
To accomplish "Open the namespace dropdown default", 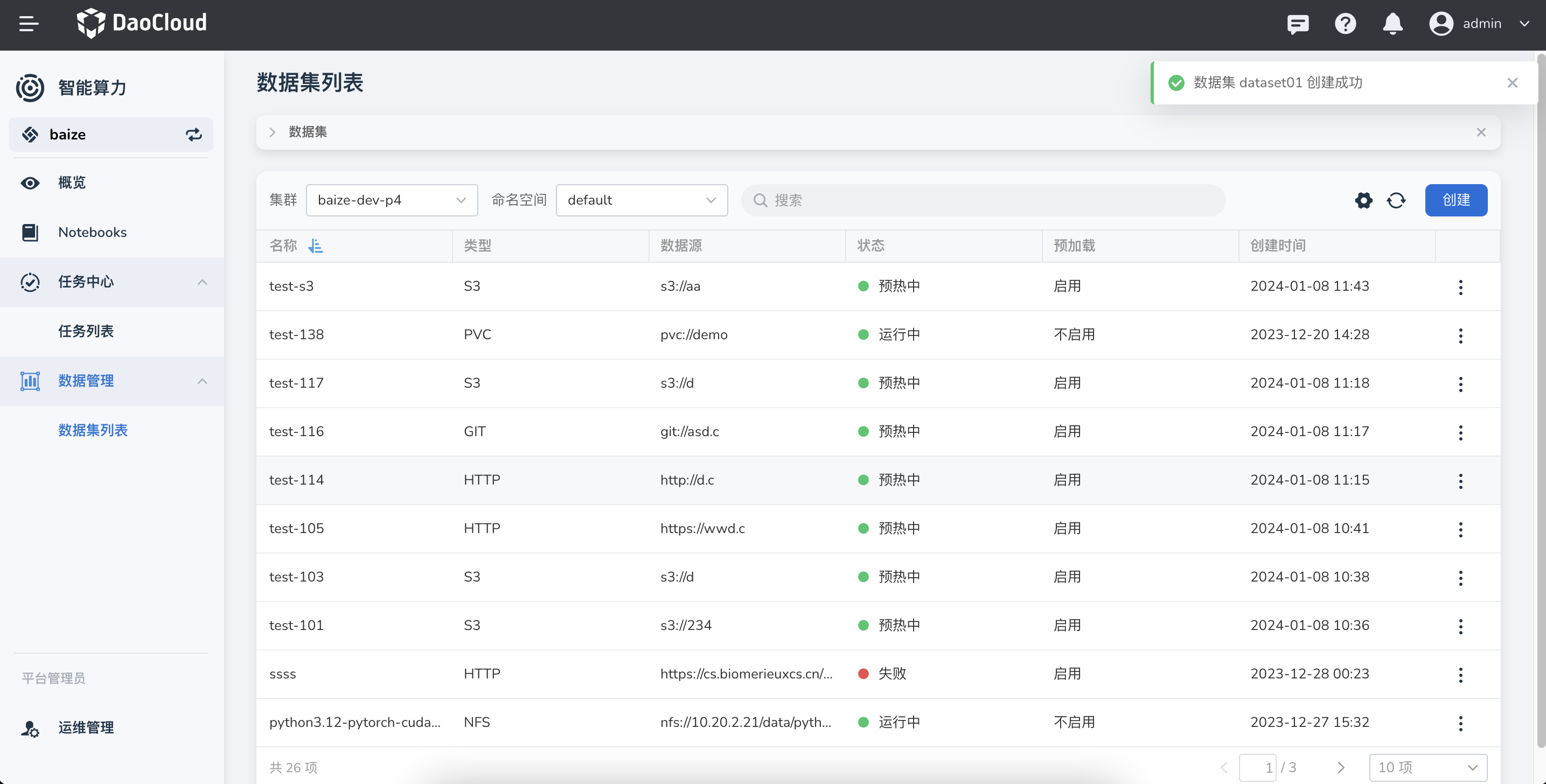I will (641, 200).
